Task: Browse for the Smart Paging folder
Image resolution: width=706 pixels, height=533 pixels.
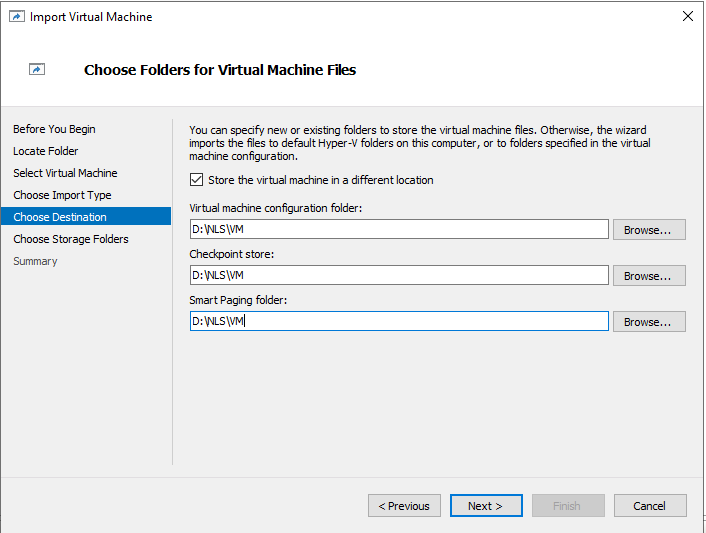Action: coord(649,322)
